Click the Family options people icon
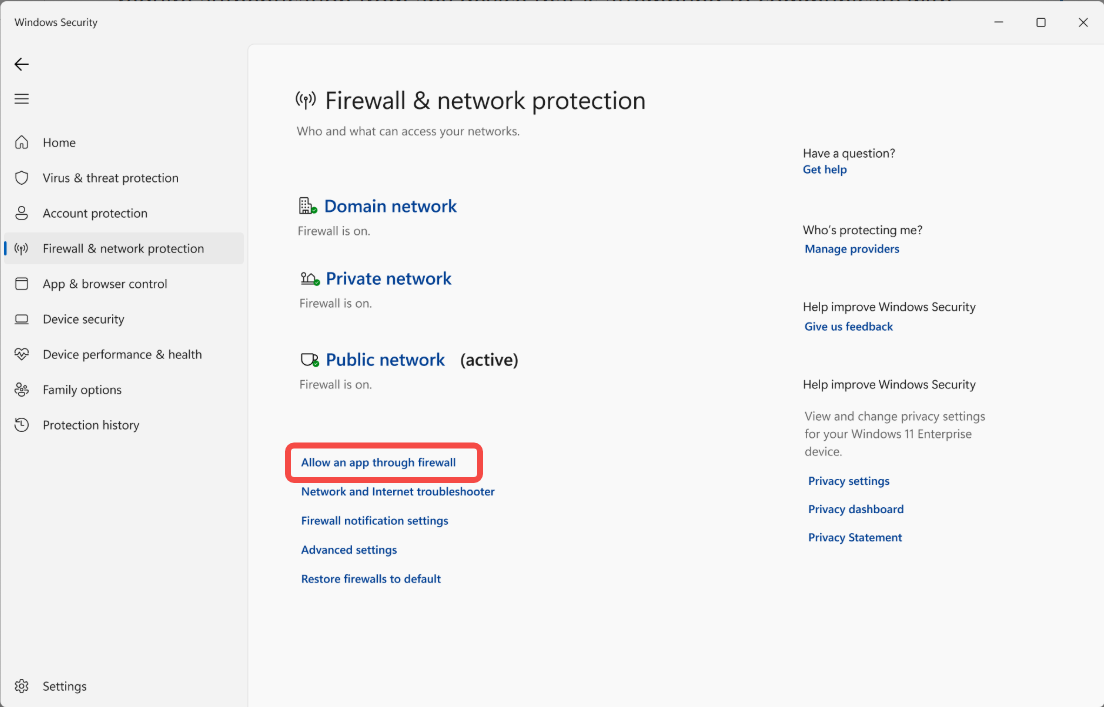Image resolution: width=1104 pixels, height=707 pixels. [22, 389]
